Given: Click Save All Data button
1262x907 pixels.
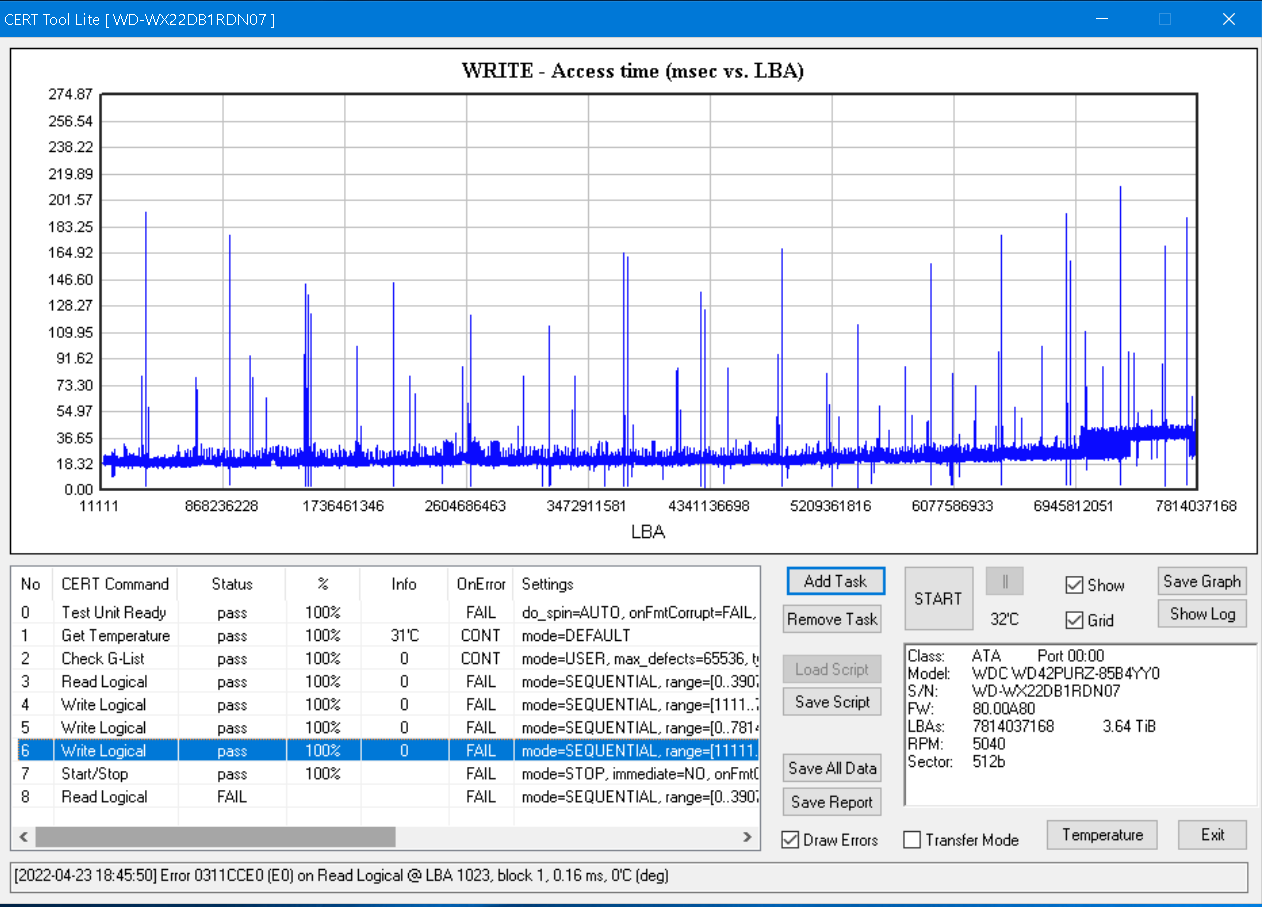Looking at the screenshot, I should [x=832, y=768].
